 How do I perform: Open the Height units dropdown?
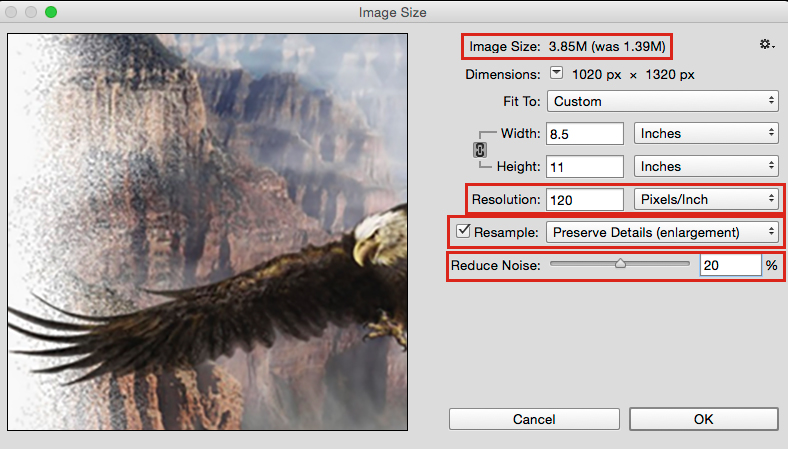pos(706,166)
